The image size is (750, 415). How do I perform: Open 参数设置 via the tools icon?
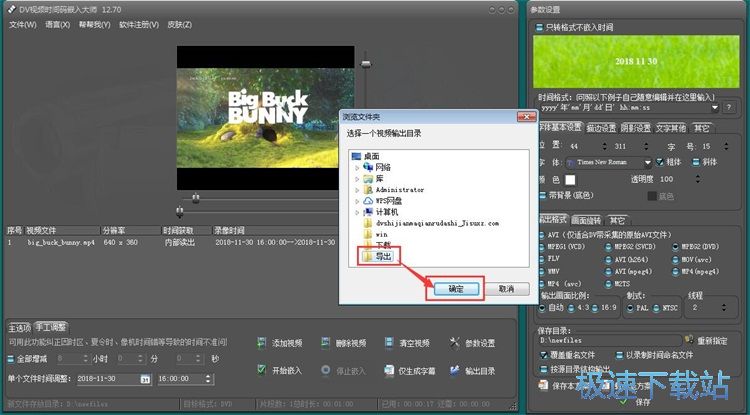click(454, 342)
